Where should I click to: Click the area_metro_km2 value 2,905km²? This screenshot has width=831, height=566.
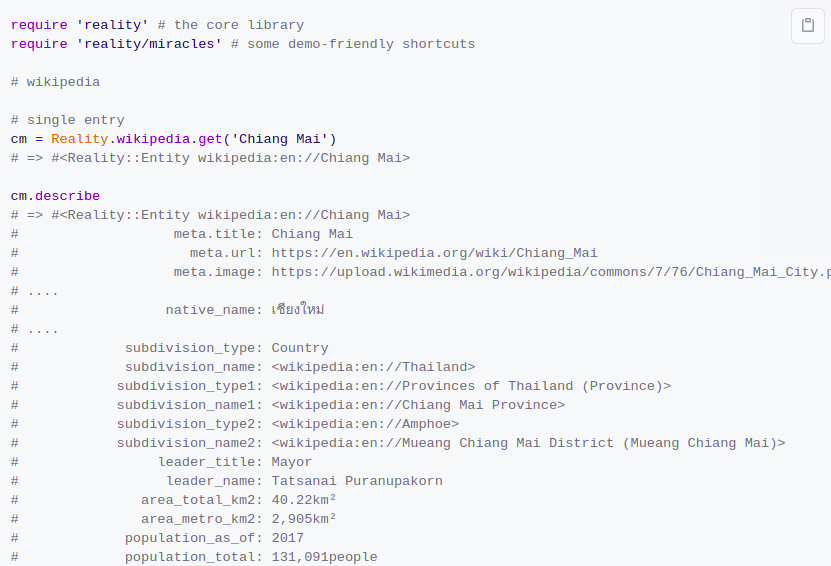point(304,519)
